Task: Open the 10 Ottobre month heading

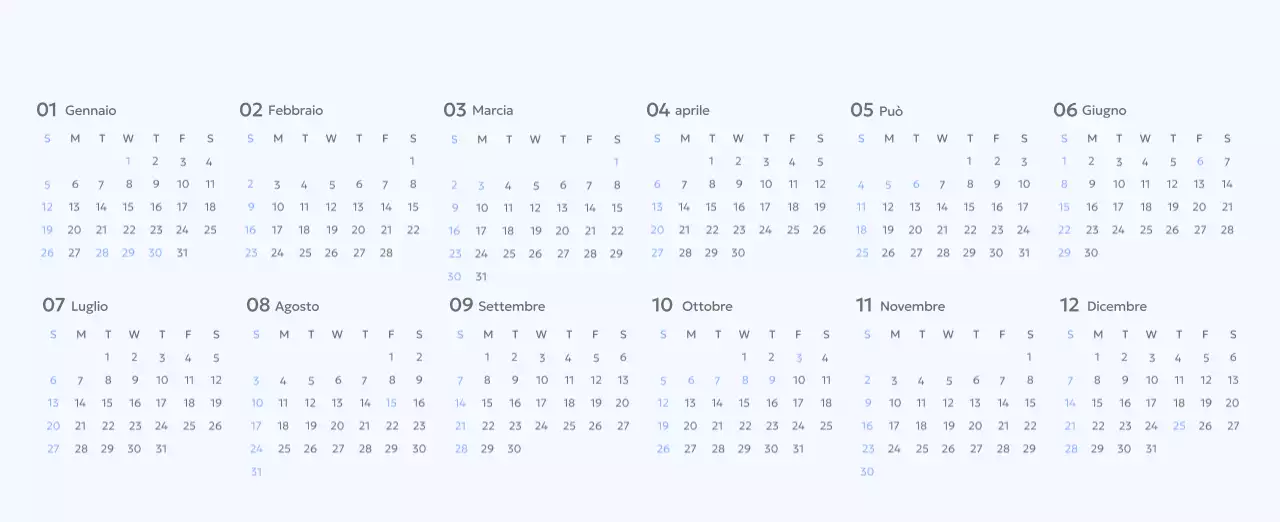Action: [x=692, y=306]
